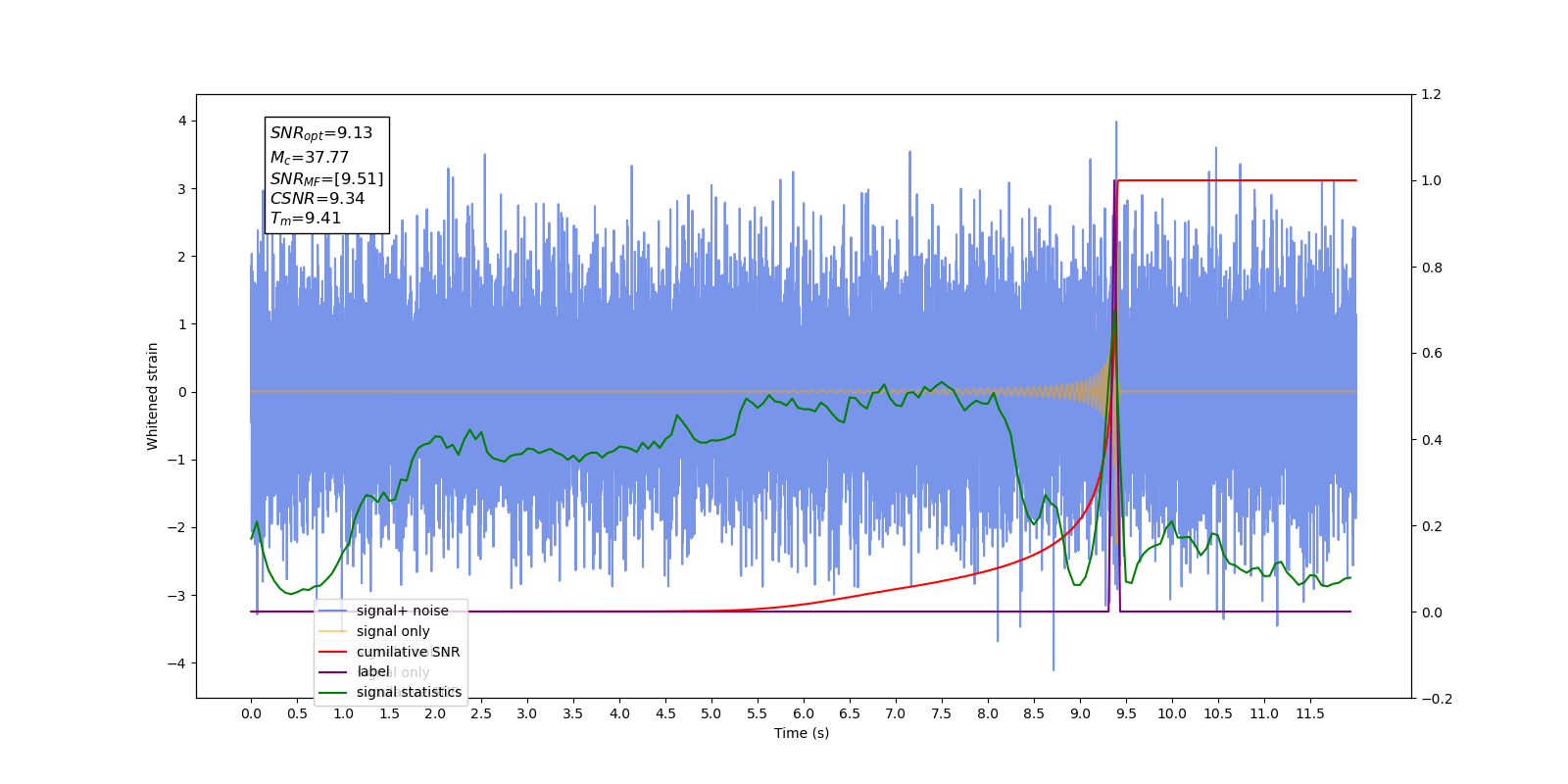Screen dimensions: 1568x784
Task: Click the 'Whitened strain' y-axis label
Action: (152, 396)
